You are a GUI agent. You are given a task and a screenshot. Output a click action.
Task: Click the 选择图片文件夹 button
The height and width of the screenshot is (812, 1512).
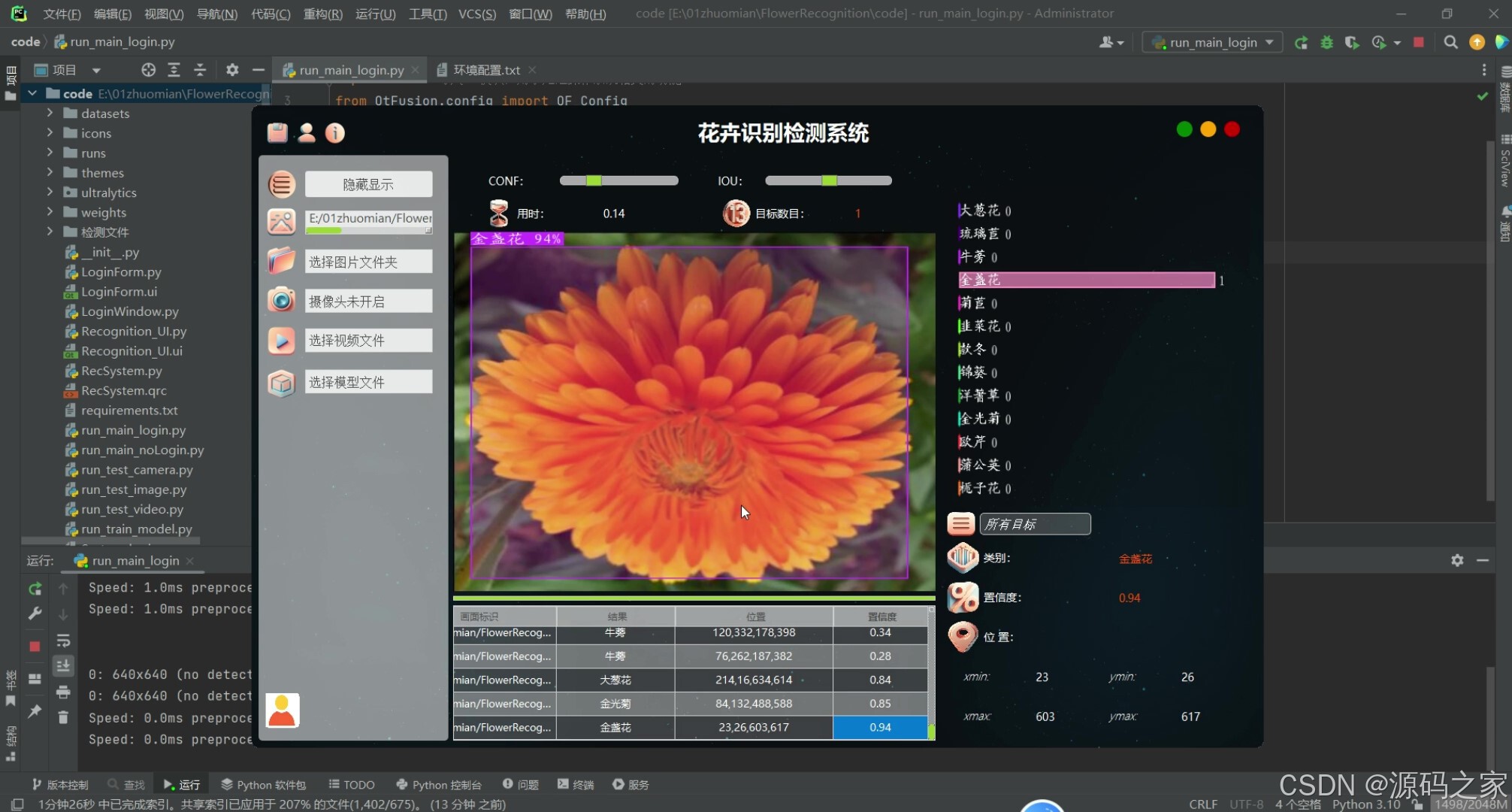click(367, 261)
